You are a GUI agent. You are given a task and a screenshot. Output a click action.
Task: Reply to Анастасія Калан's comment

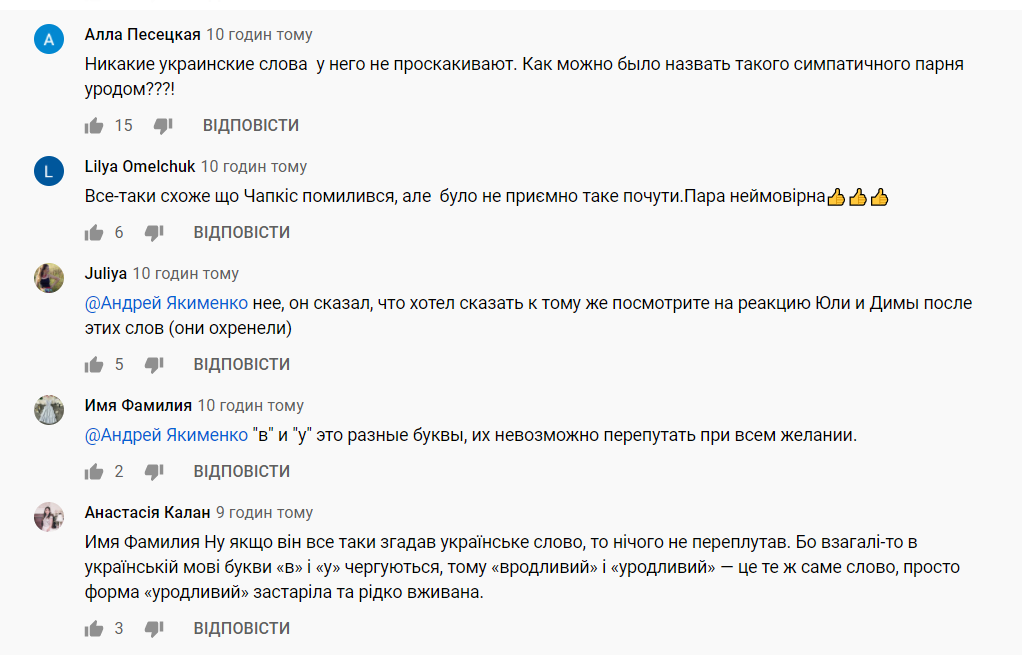coord(242,629)
